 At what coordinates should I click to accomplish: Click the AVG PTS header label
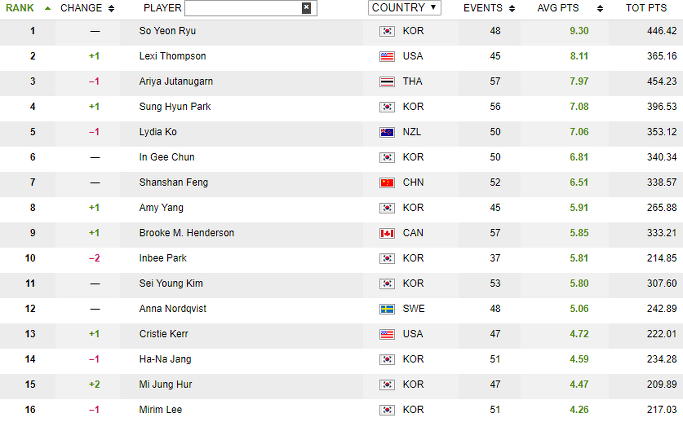tap(558, 8)
